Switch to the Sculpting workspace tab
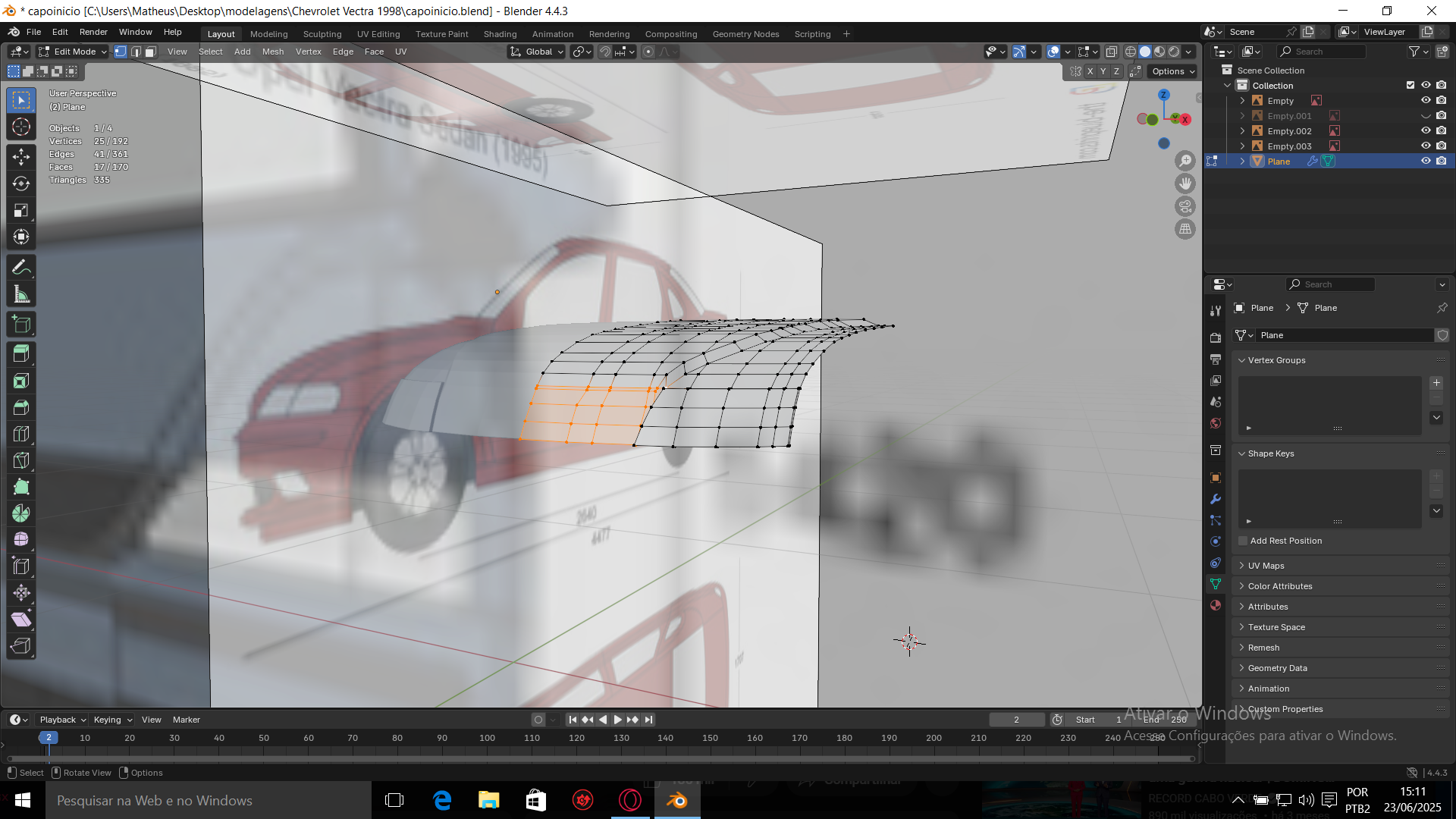1456x819 pixels. coord(322,34)
